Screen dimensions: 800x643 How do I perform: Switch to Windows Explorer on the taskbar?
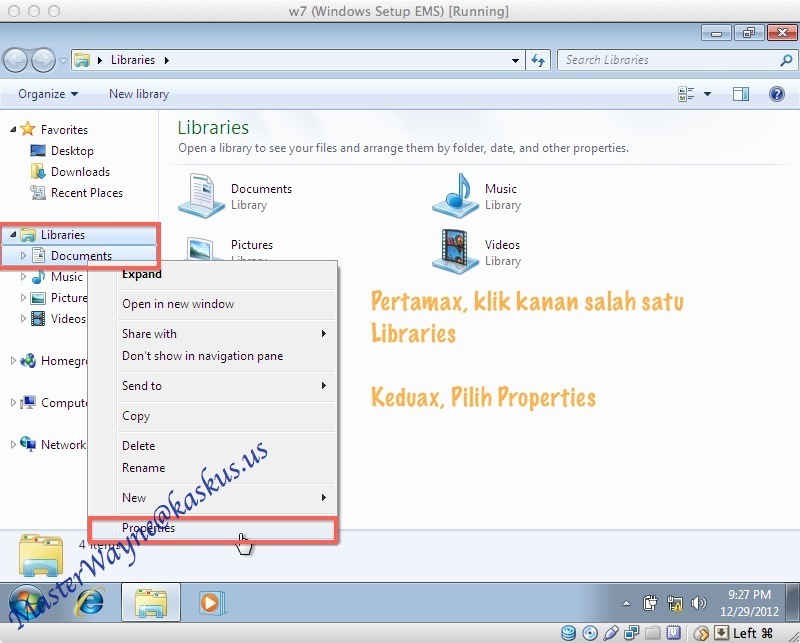(151, 603)
